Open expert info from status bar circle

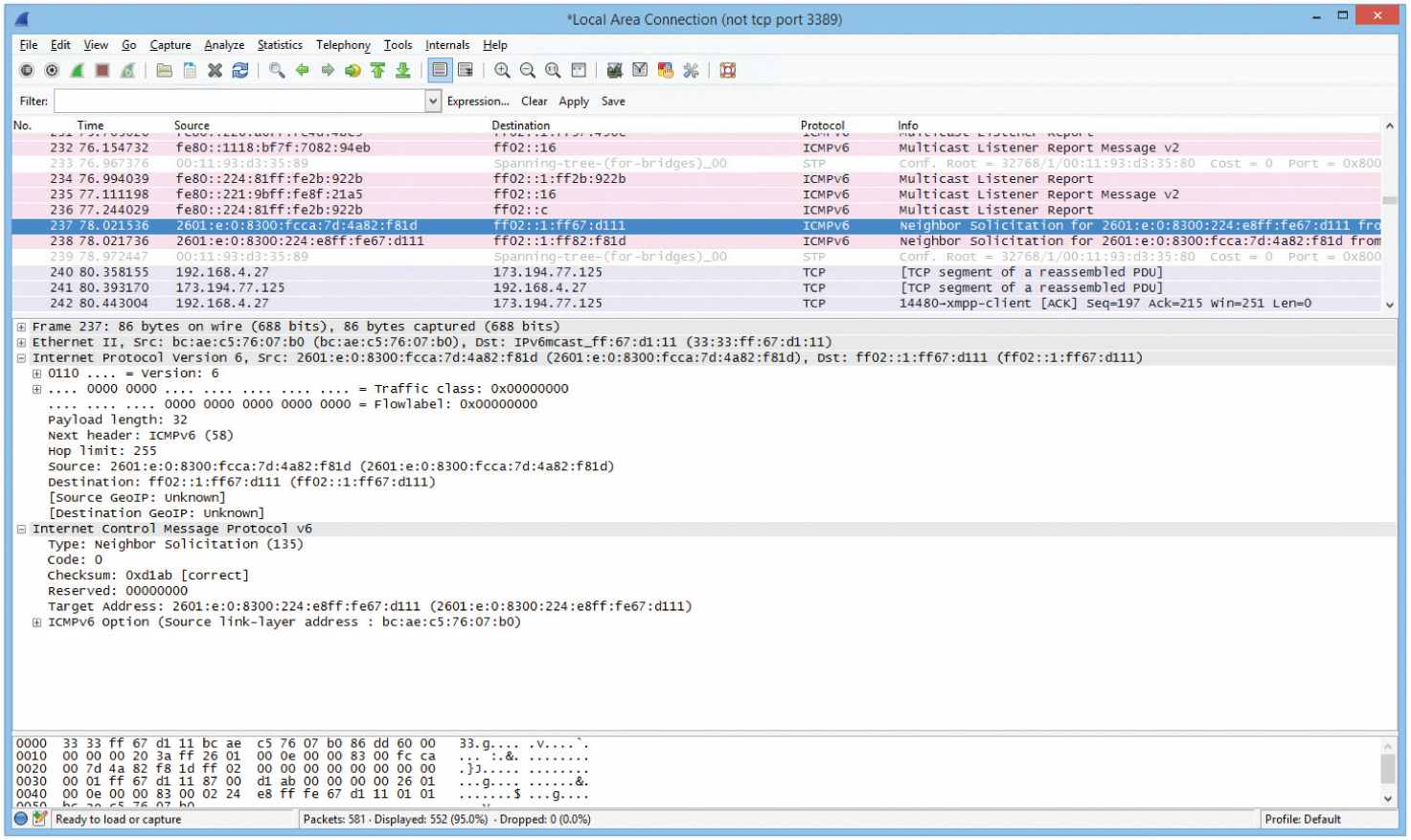(21, 819)
